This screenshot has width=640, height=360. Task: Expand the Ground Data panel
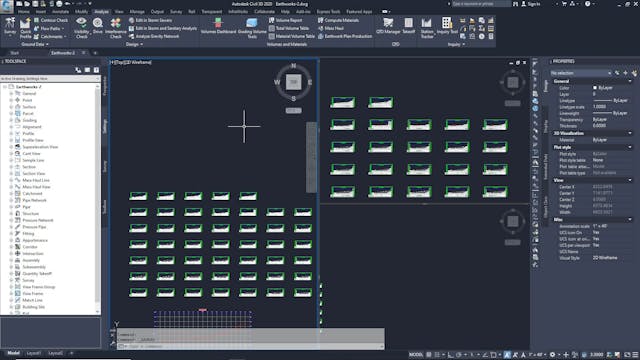click(x=35, y=44)
